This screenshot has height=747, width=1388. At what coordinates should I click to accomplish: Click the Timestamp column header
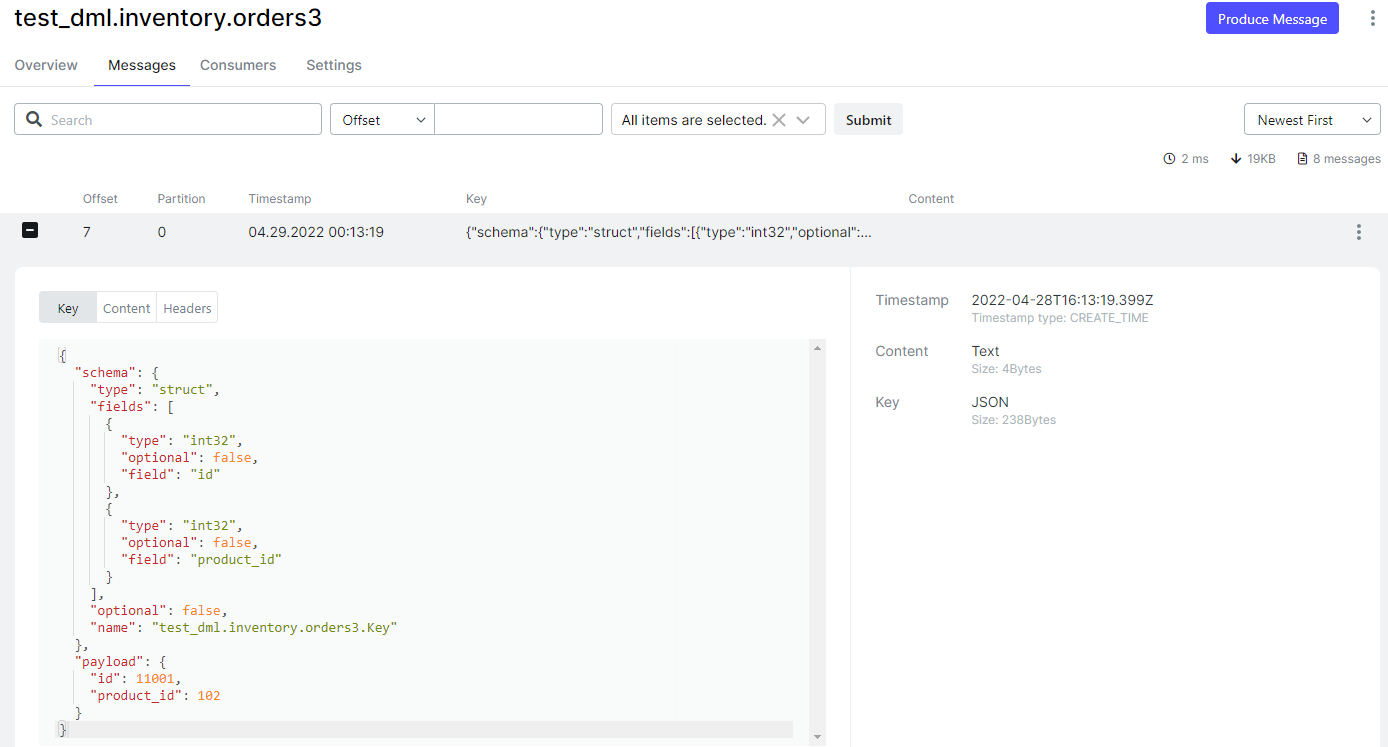pyautogui.click(x=280, y=199)
